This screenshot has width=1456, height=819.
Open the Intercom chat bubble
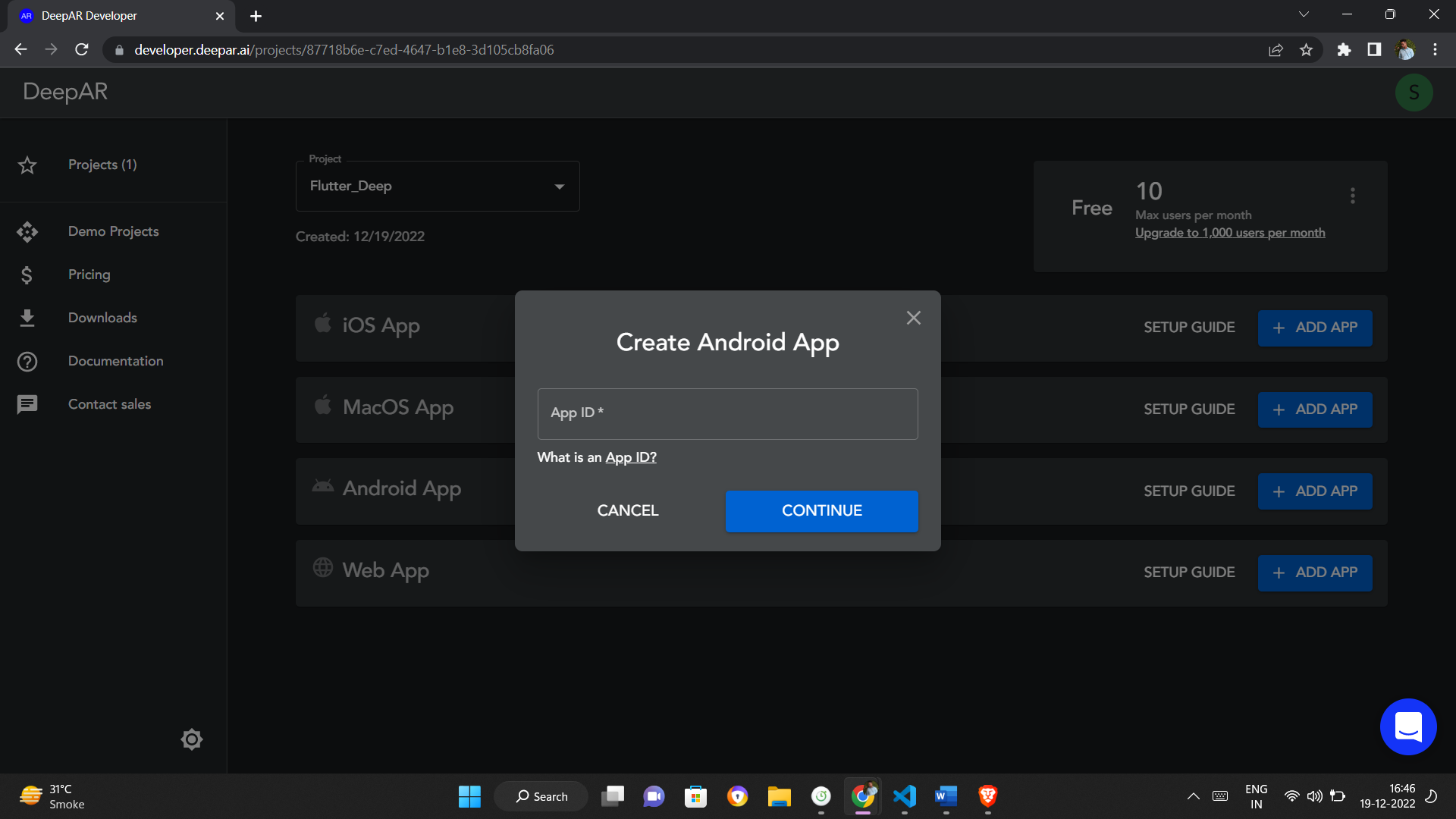click(1408, 726)
